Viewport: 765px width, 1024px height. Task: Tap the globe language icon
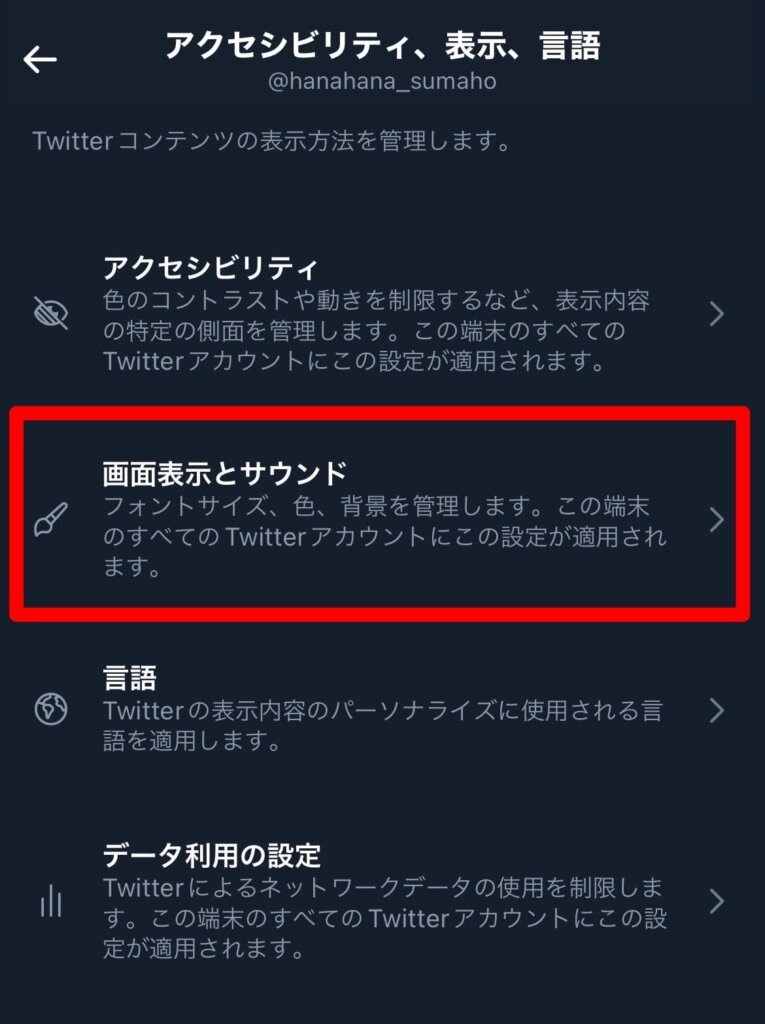click(x=51, y=709)
